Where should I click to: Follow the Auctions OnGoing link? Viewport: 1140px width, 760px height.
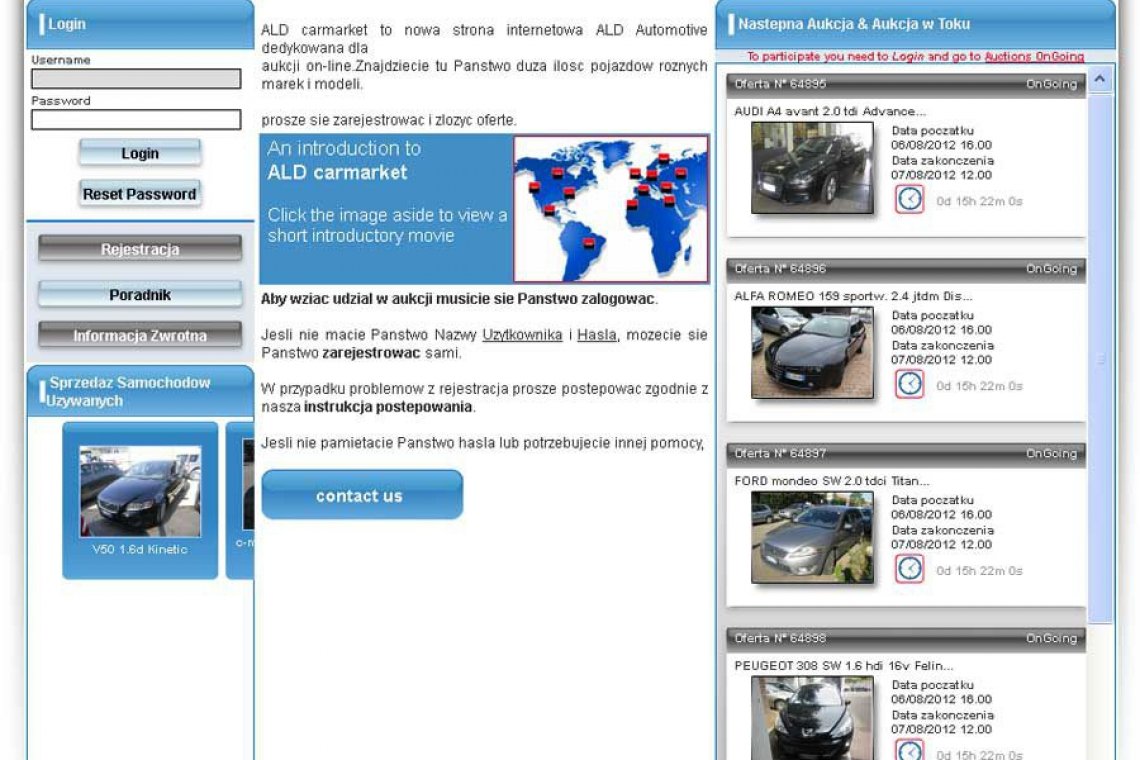pos(1033,57)
